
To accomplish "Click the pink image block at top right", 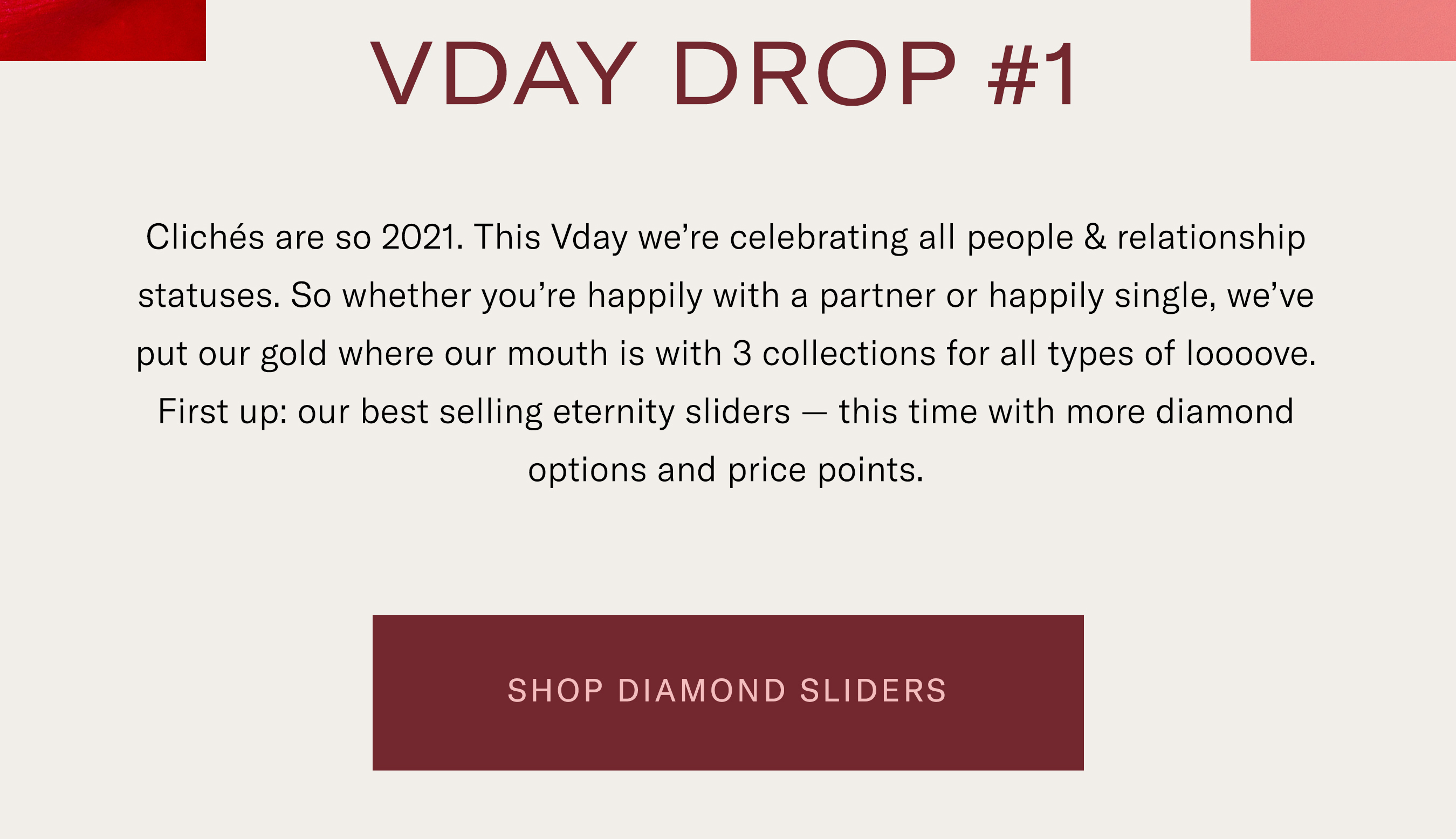I will point(1352,30).
